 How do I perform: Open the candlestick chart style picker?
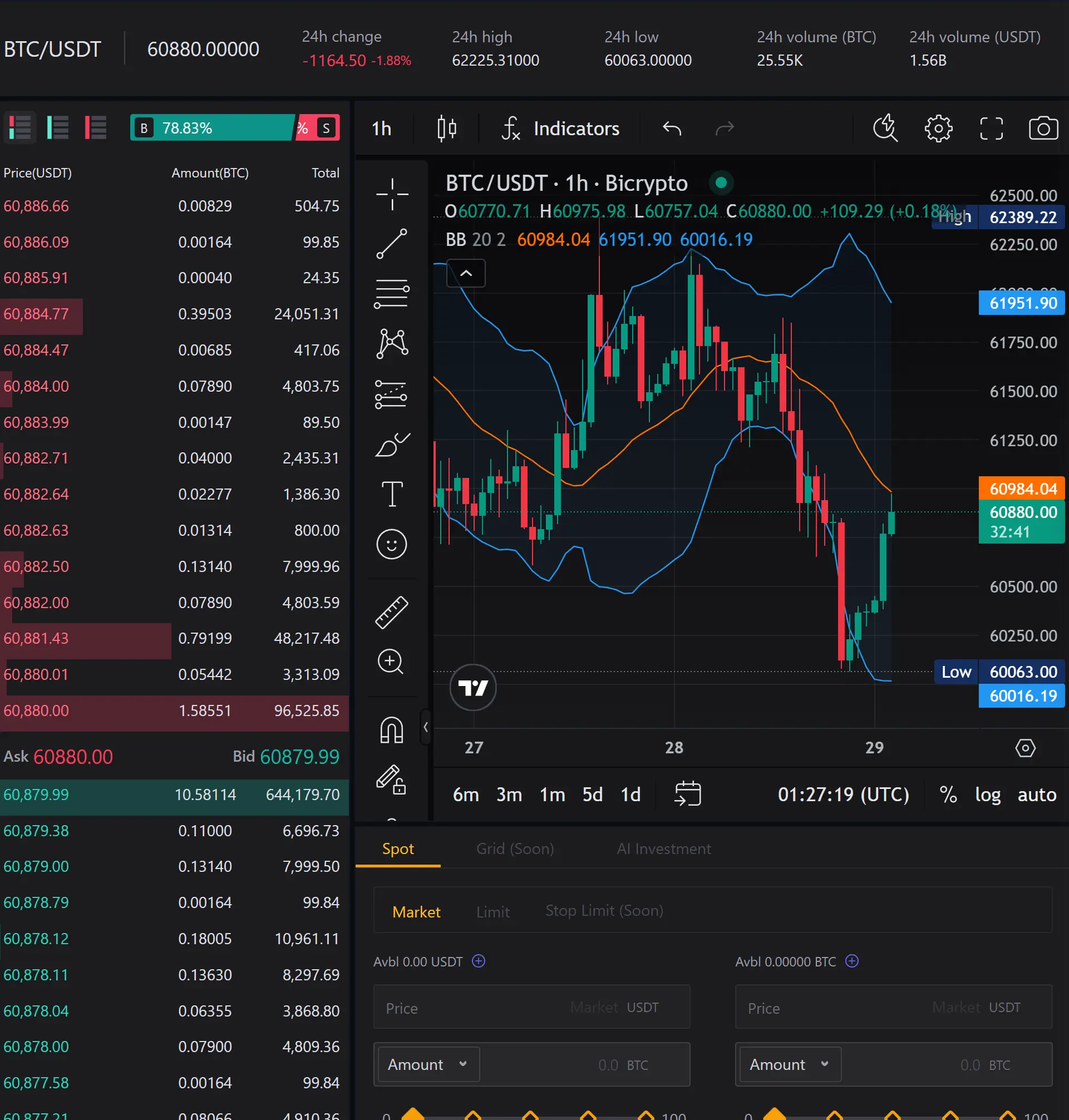[x=447, y=128]
